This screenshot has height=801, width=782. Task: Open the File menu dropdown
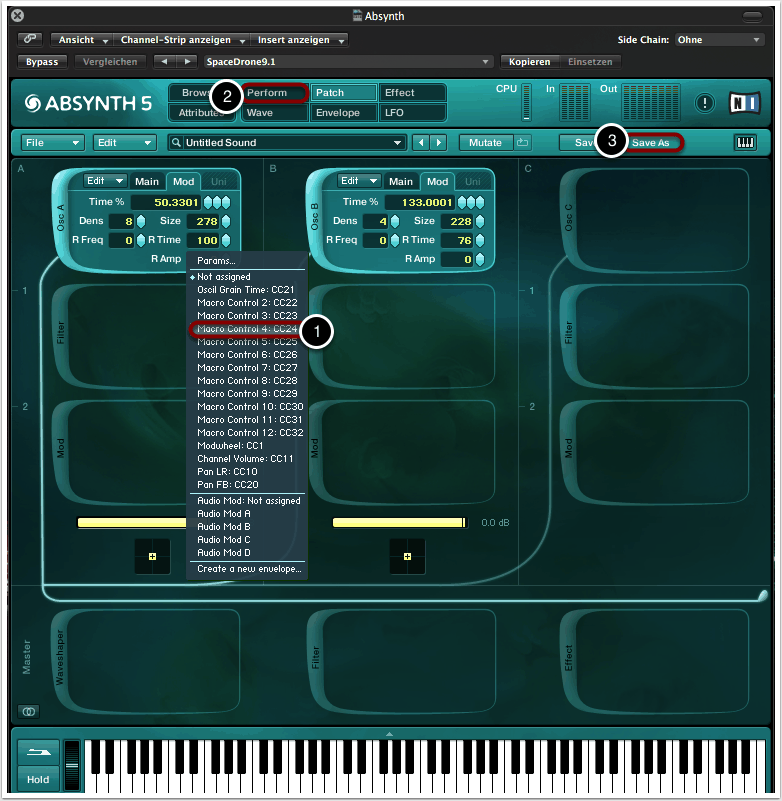pyautogui.click(x=52, y=143)
